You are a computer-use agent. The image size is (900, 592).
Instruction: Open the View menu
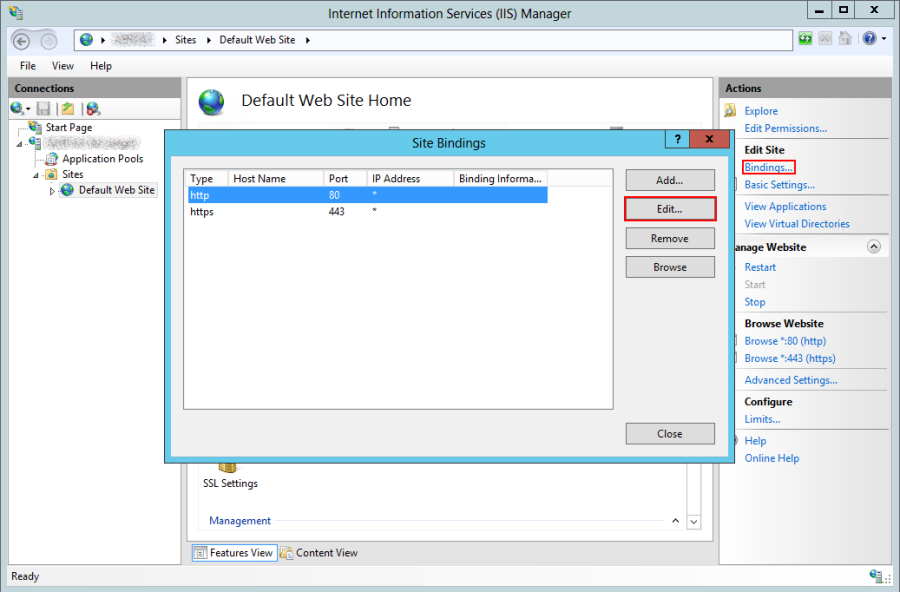(x=63, y=65)
